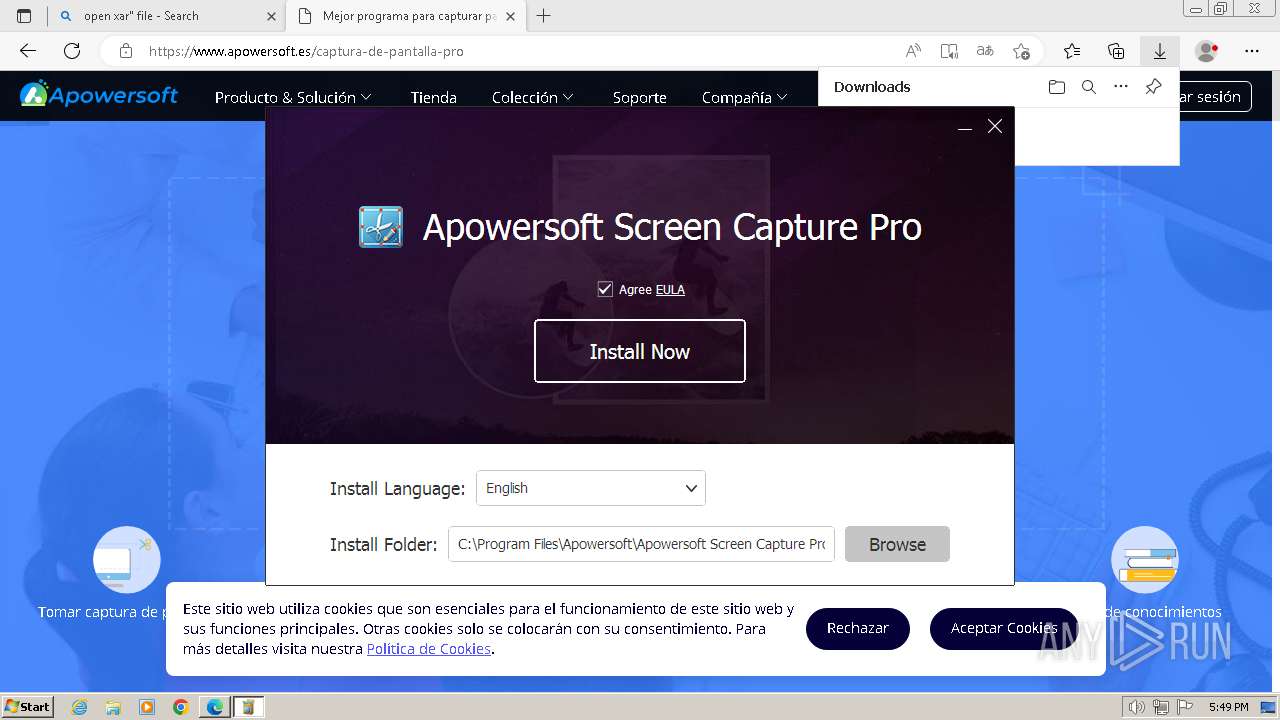Screen dimensions: 1280x720
Task: Open the Windows Start menu
Action: (27, 706)
